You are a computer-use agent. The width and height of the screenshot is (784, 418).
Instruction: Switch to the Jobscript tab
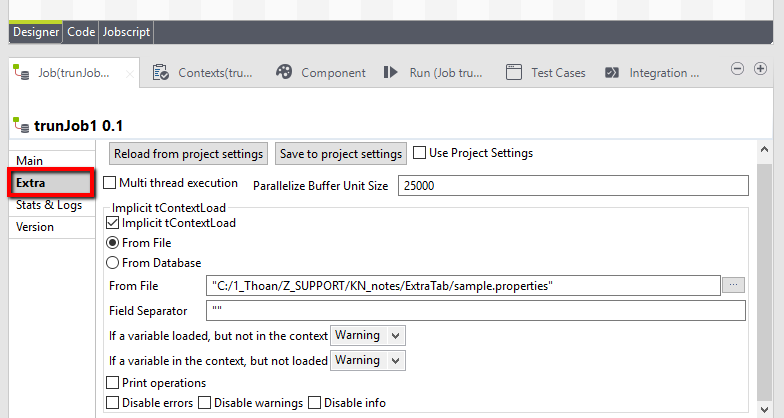tap(126, 32)
